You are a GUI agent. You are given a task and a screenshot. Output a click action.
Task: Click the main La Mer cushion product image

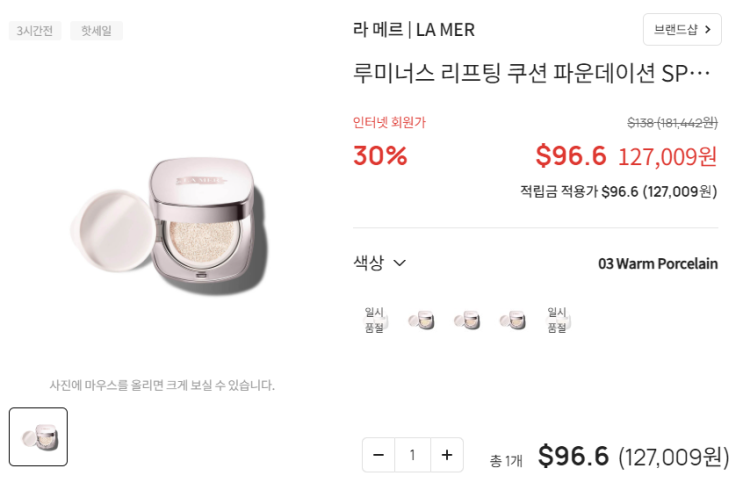coord(169,225)
